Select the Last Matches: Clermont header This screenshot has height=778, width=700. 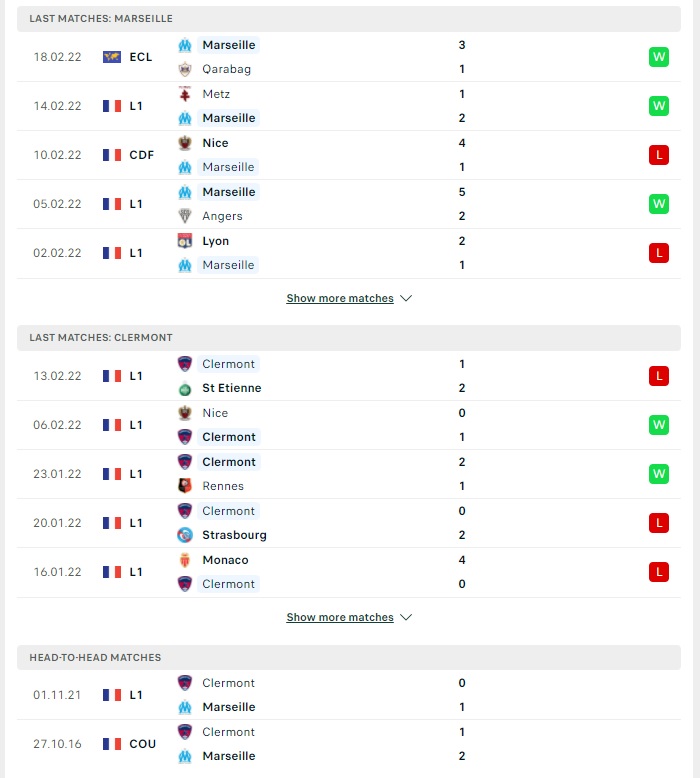(349, 338)
